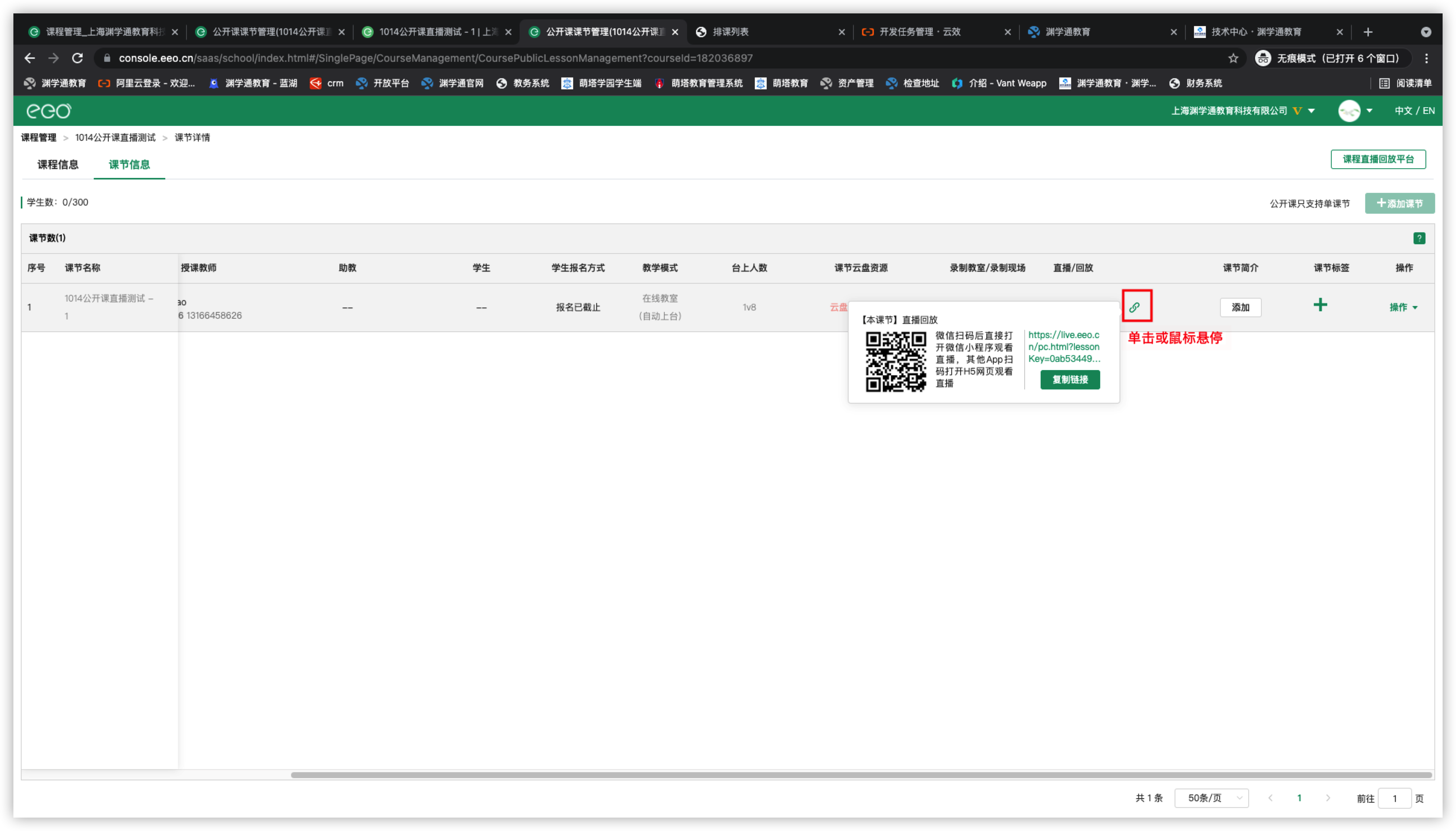Open 财务系统 bookmark
This screenshot has width=1456, height=831.
point(1195,83)
